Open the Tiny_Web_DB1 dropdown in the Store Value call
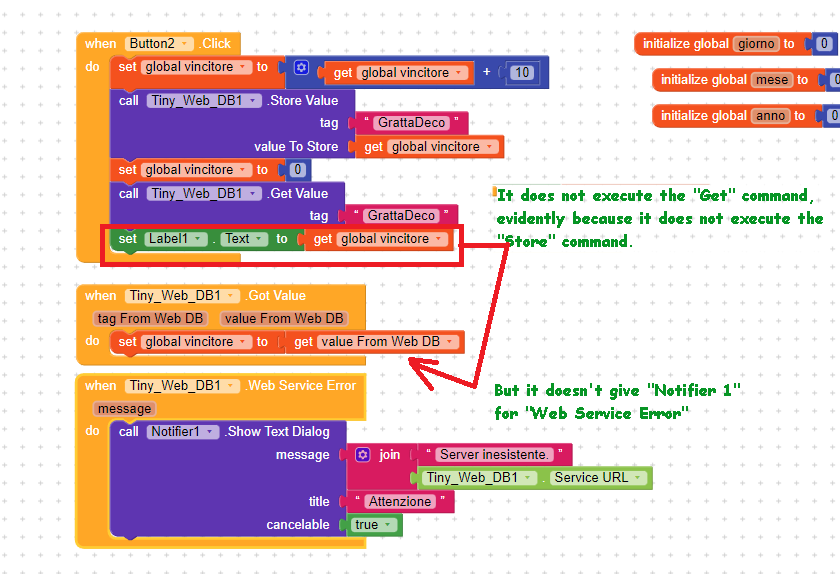Viewport: 840px width, 574px height. [252, 101]
